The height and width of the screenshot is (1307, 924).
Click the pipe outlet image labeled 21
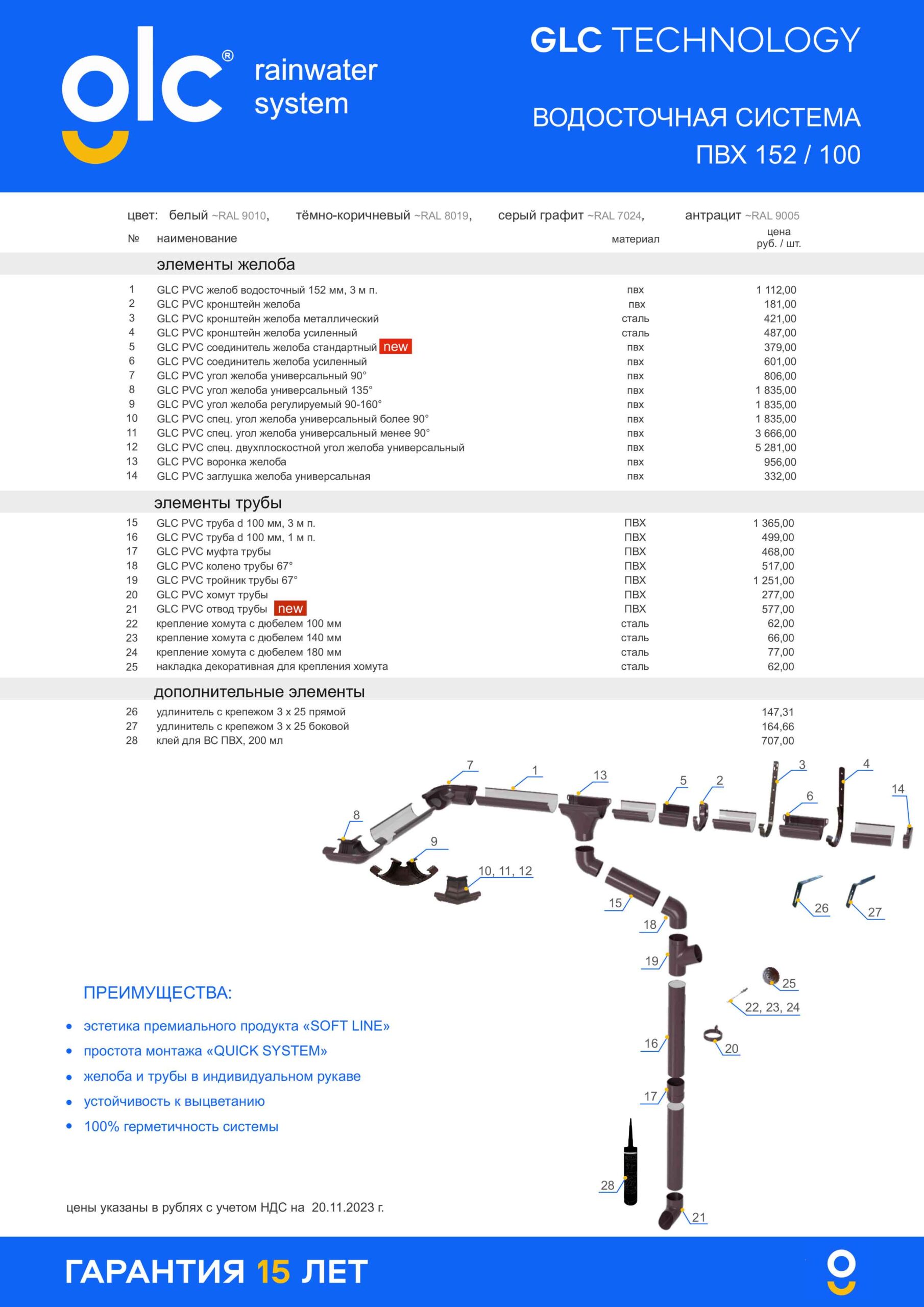671,1211
